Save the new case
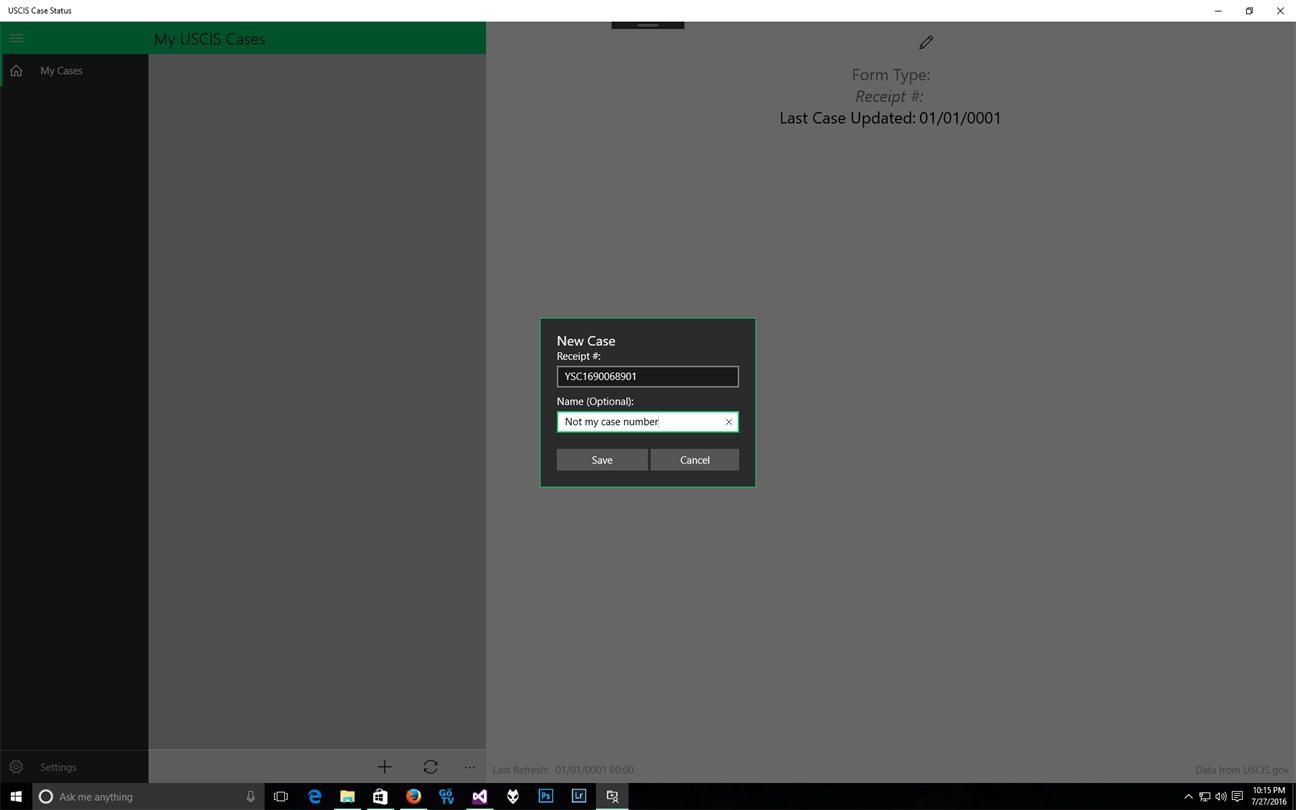This screenshot has width=1296, height=810. (602, 460)
